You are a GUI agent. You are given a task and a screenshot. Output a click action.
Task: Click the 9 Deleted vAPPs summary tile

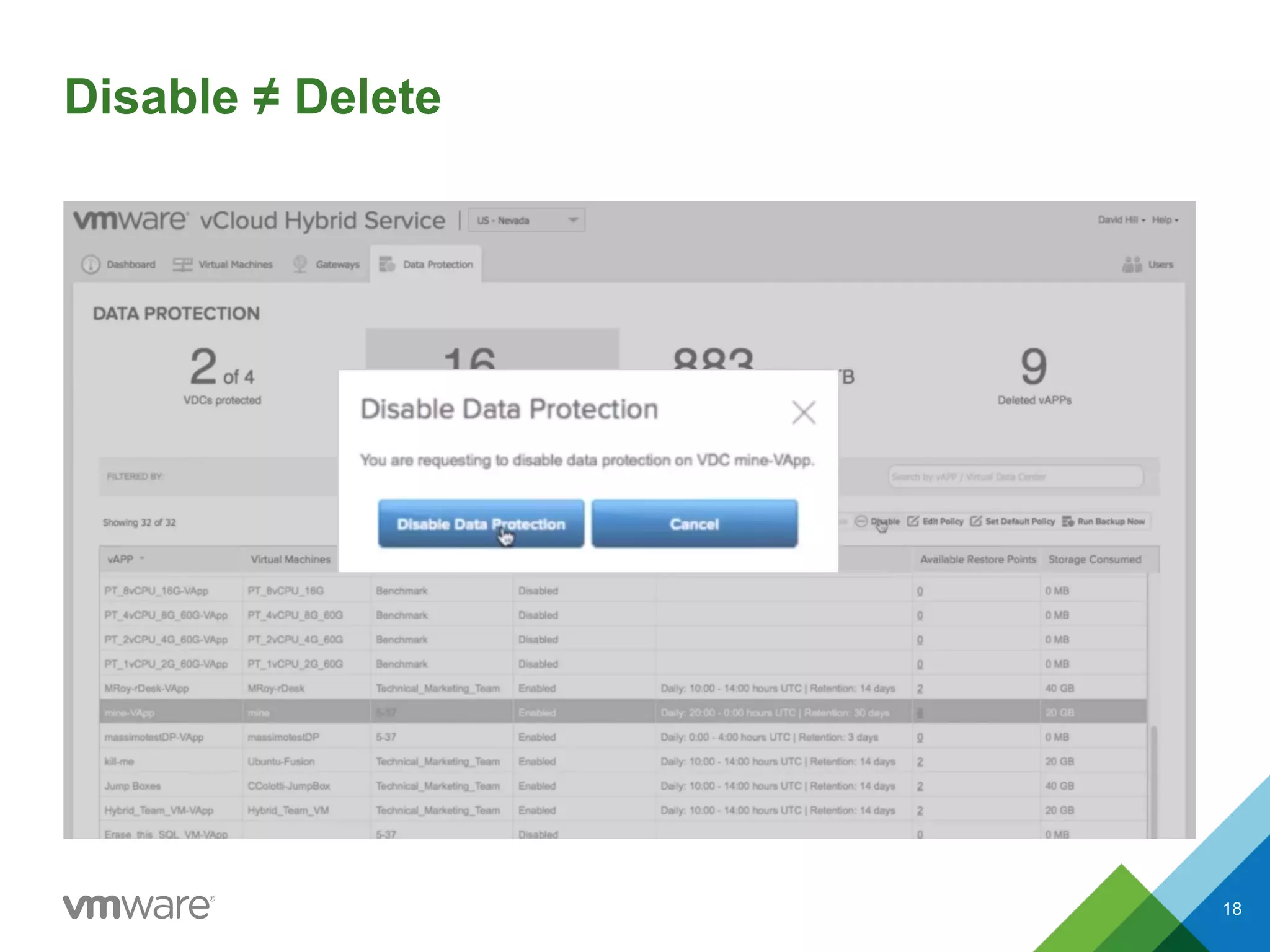click(x=1034, y=376)
